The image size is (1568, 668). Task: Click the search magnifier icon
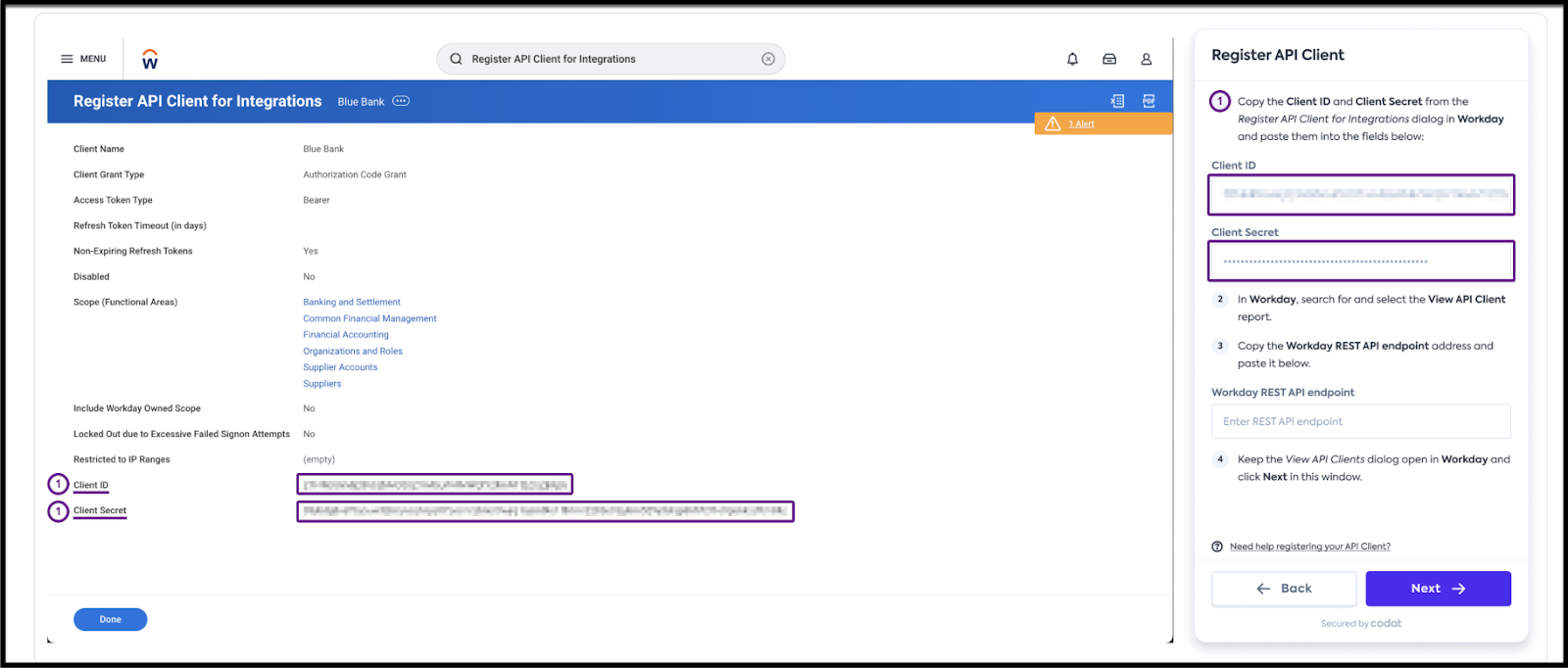click(456, 59)
